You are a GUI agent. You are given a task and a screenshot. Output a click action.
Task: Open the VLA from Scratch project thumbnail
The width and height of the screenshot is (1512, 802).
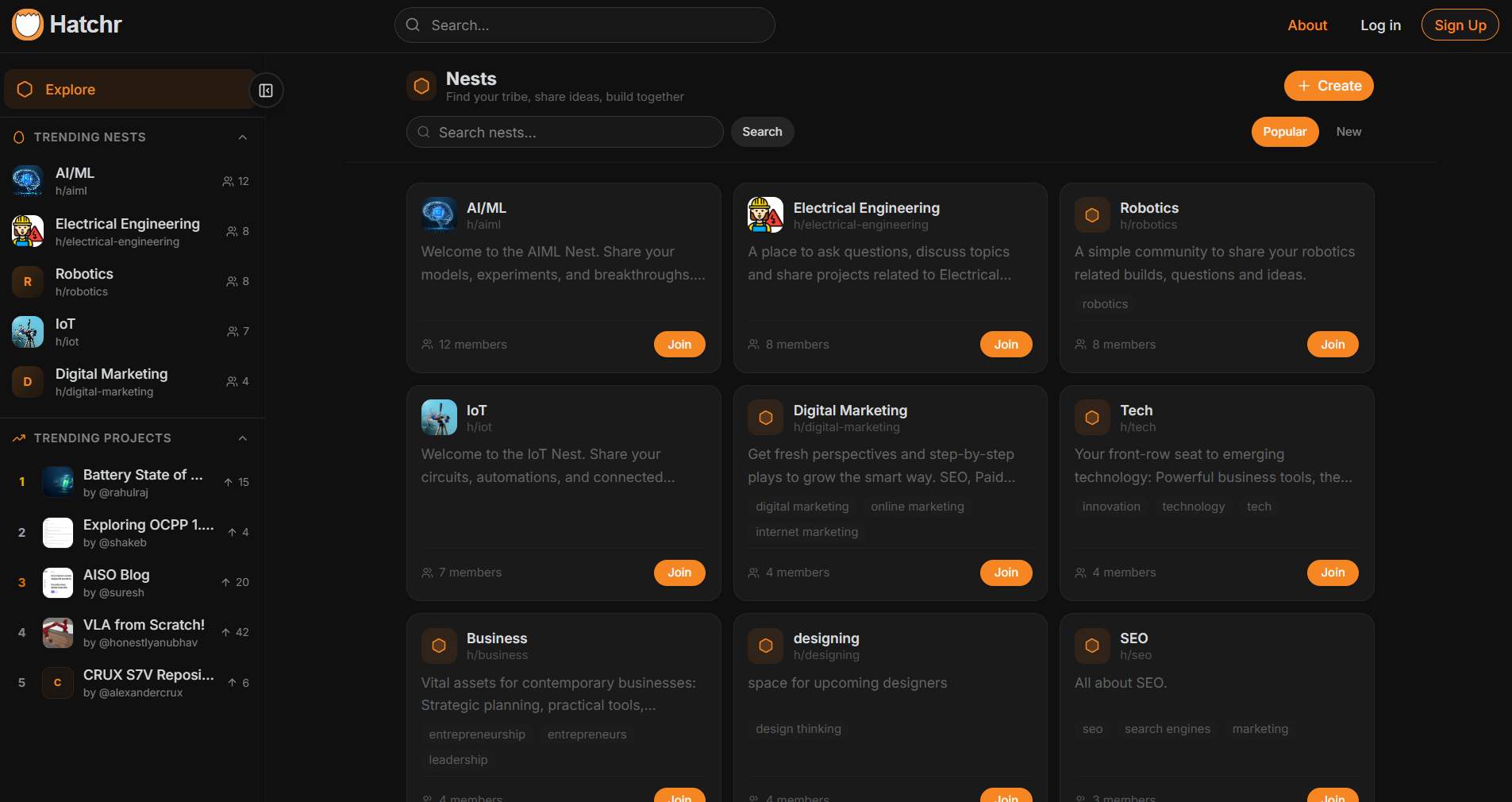pyautogui.click(x=56, y=633)
